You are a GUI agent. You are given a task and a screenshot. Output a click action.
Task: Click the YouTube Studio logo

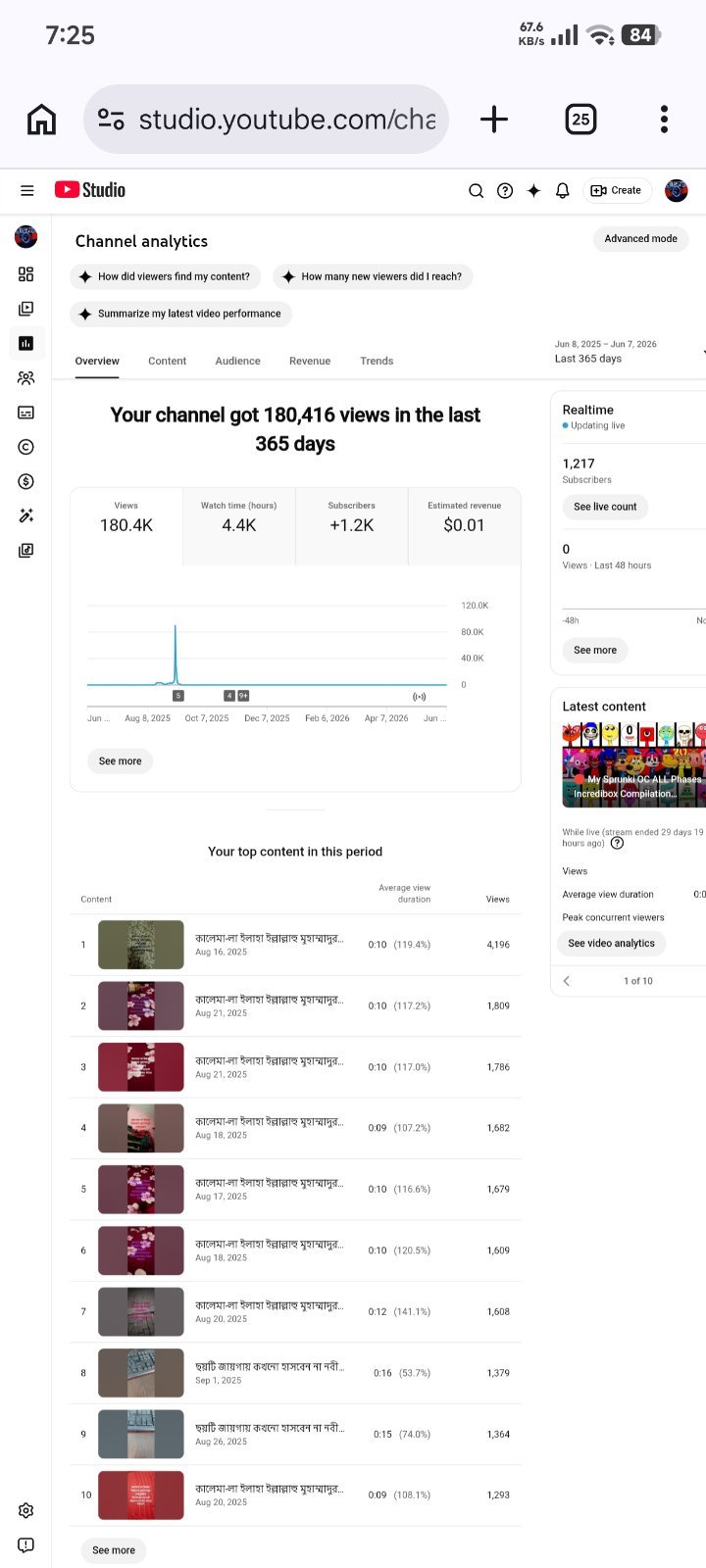90,190
